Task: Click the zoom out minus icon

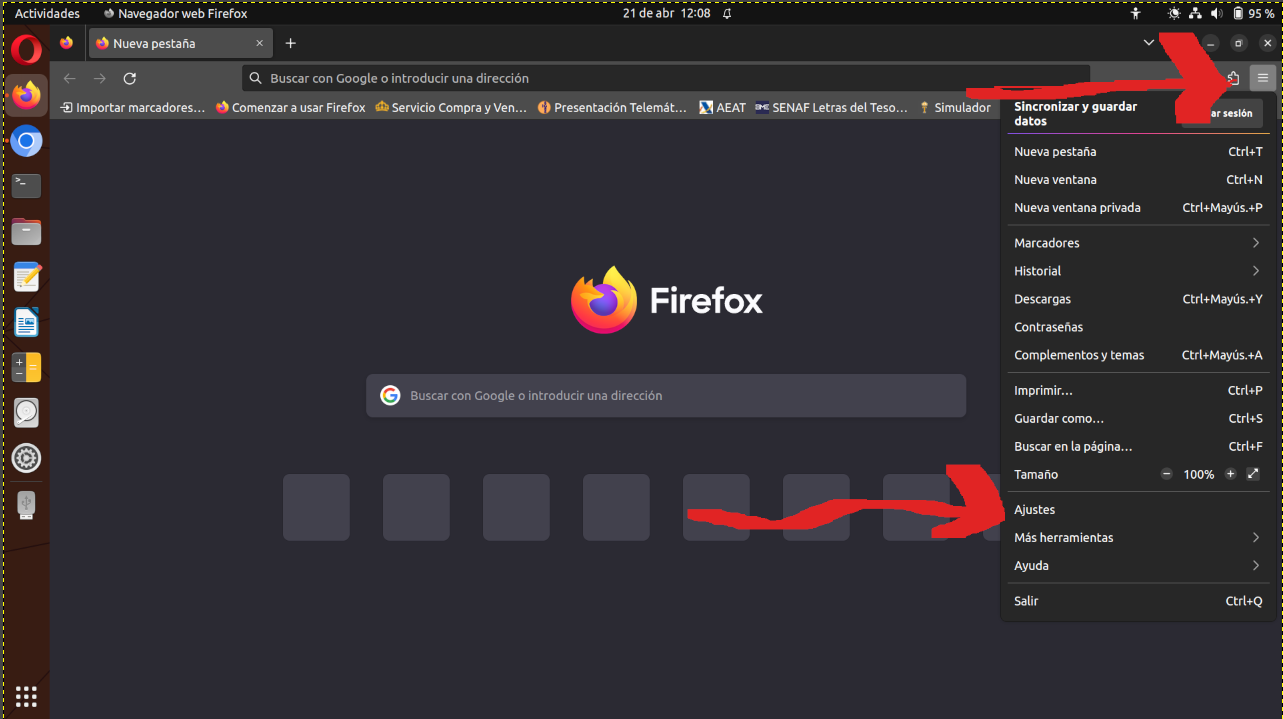Action: click(1166, 474)
